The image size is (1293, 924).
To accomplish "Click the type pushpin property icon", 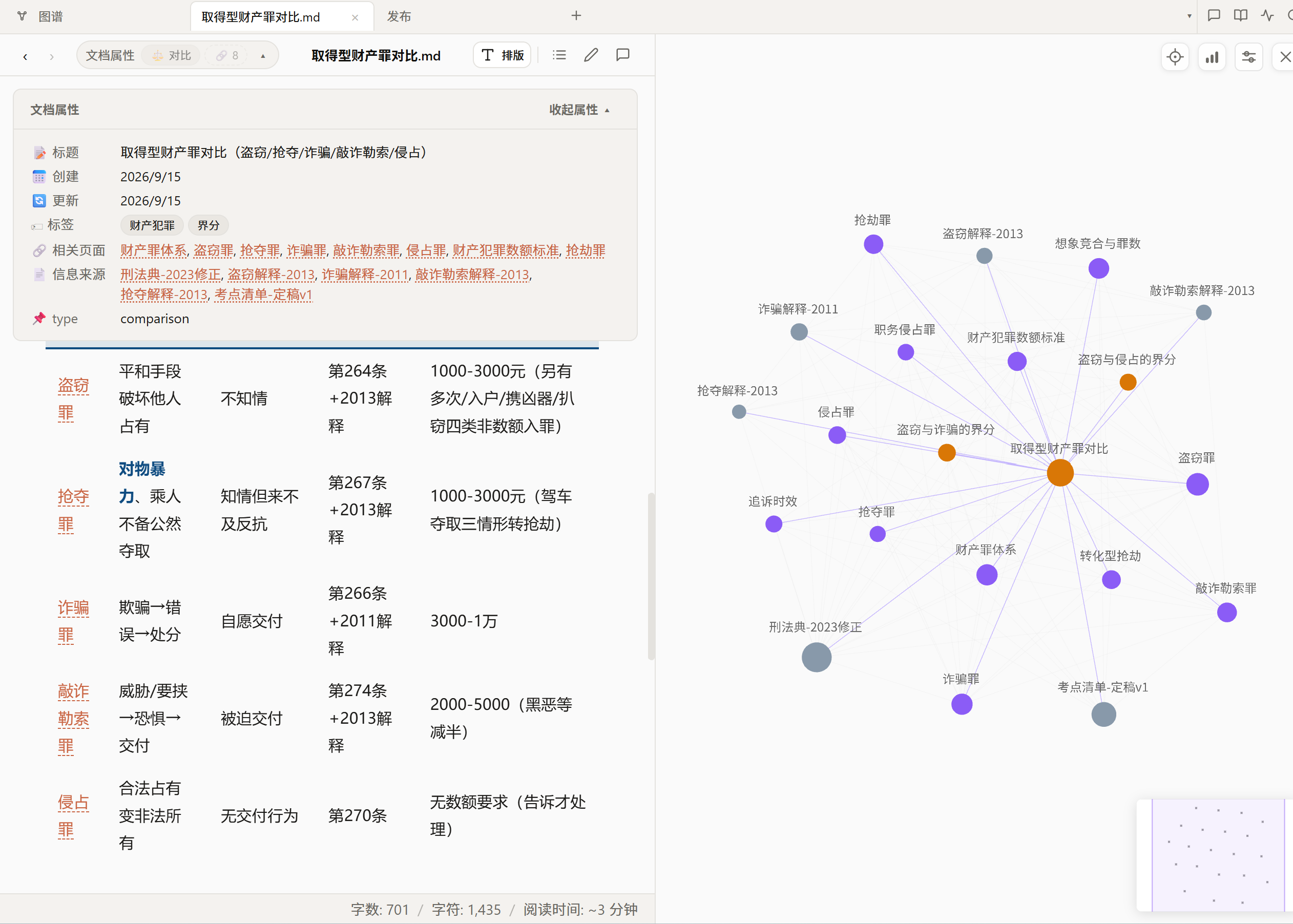I will [x=39, y=319].
